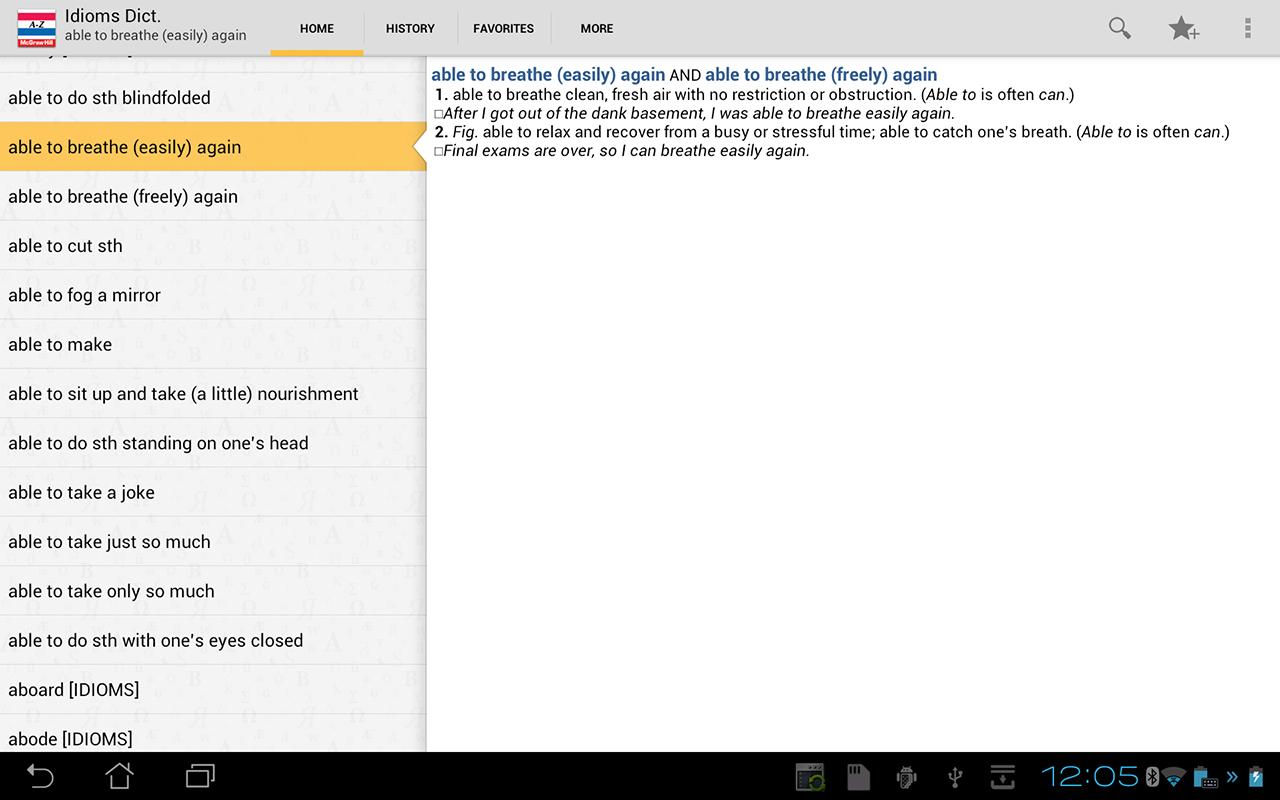This screenshot has height=800, width=1280.
Task: Open the FAVORITES tab
Action: [503, 28]
